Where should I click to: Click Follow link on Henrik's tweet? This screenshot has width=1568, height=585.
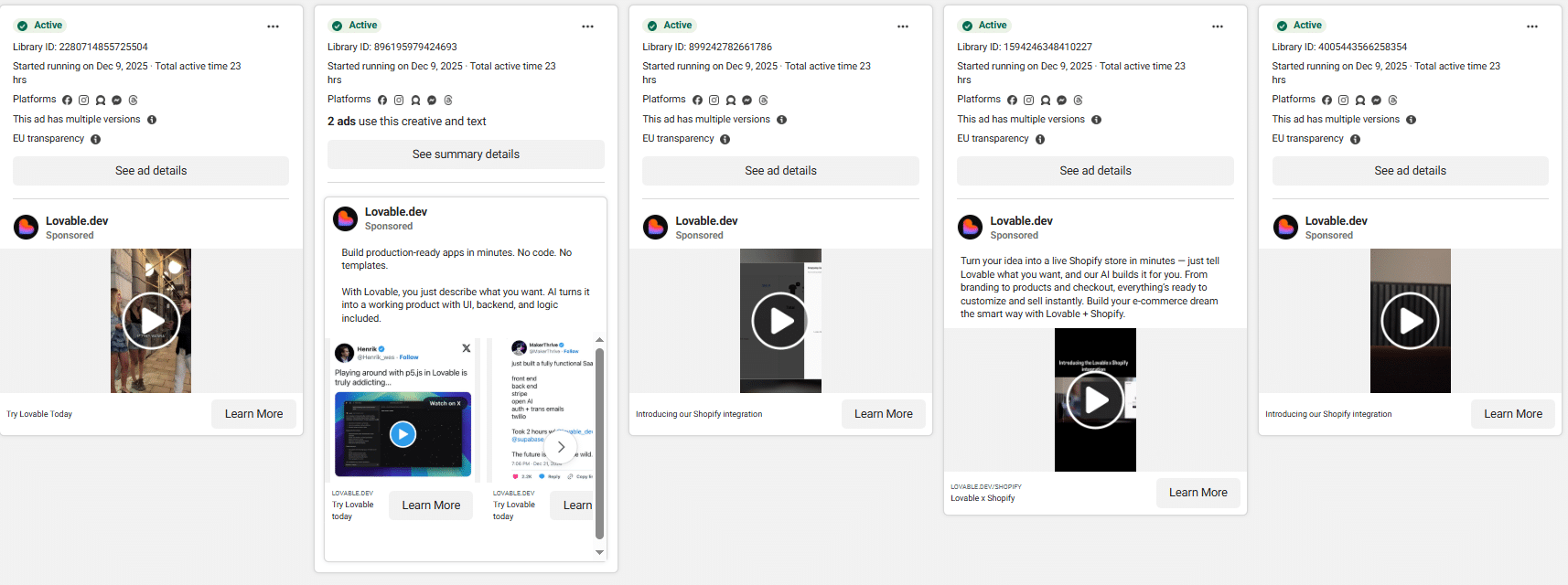point(409,357)
